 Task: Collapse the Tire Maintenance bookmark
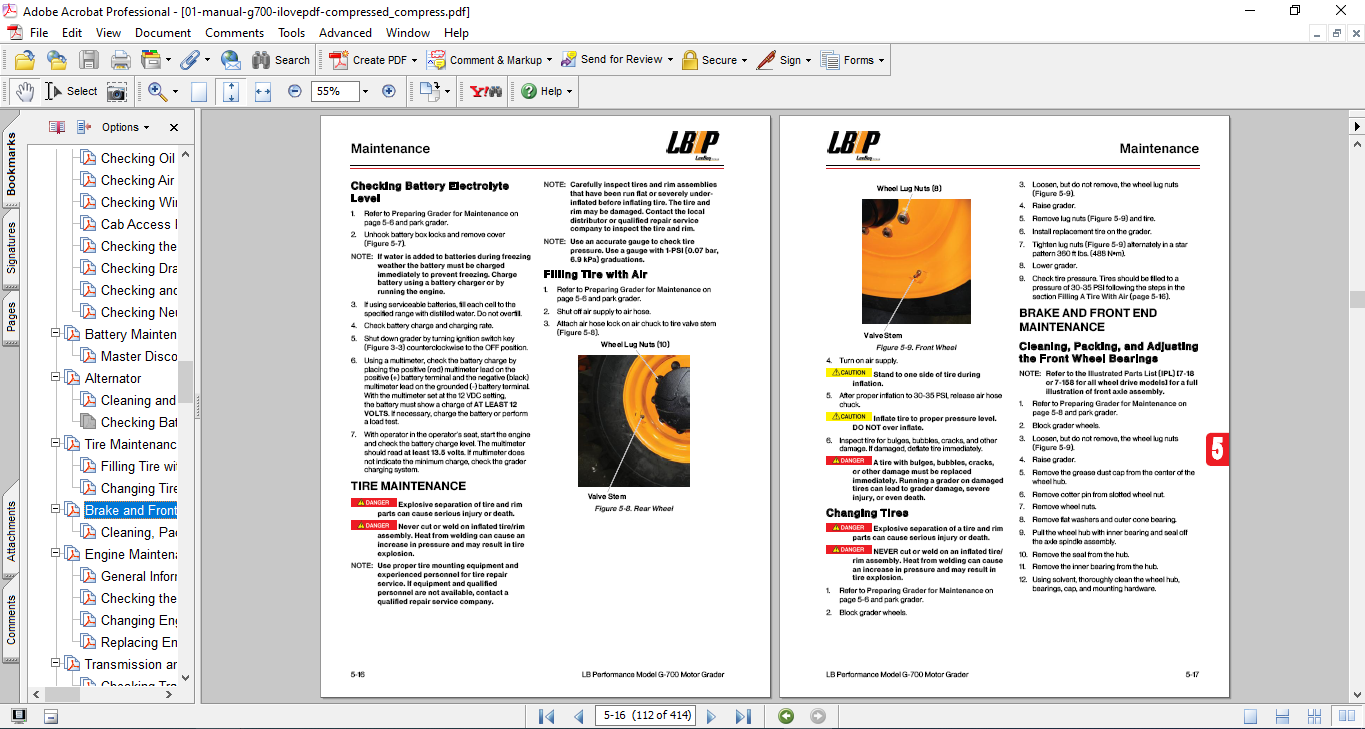click(57, 444)
